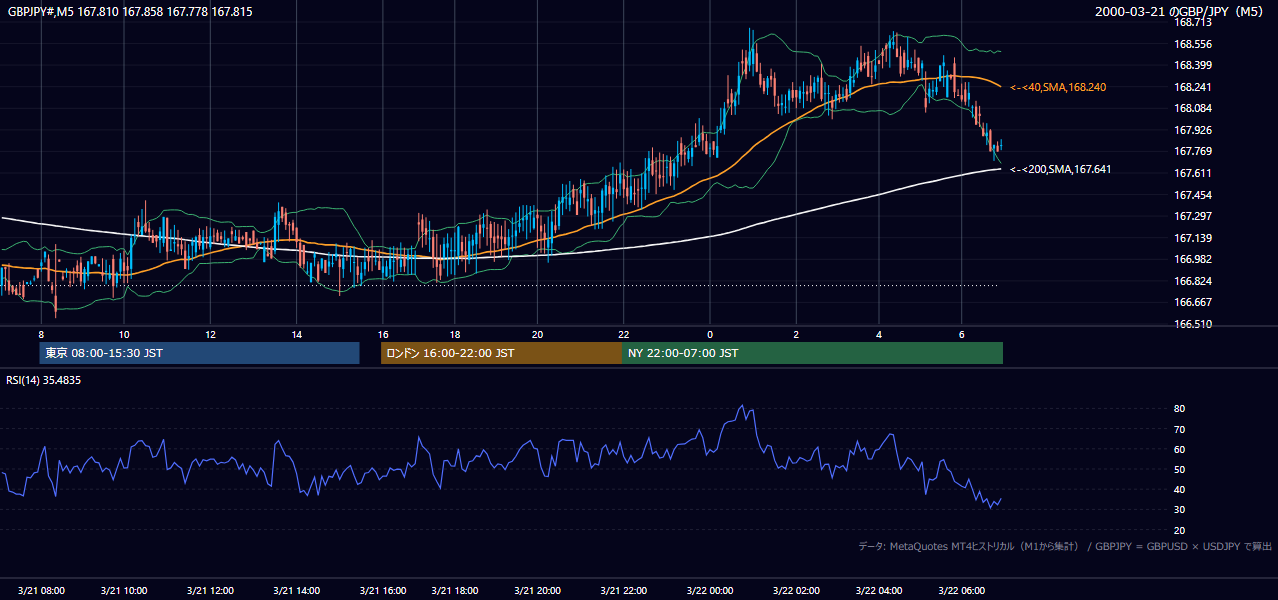Click price axis value 166.667

click(1193, 302)
